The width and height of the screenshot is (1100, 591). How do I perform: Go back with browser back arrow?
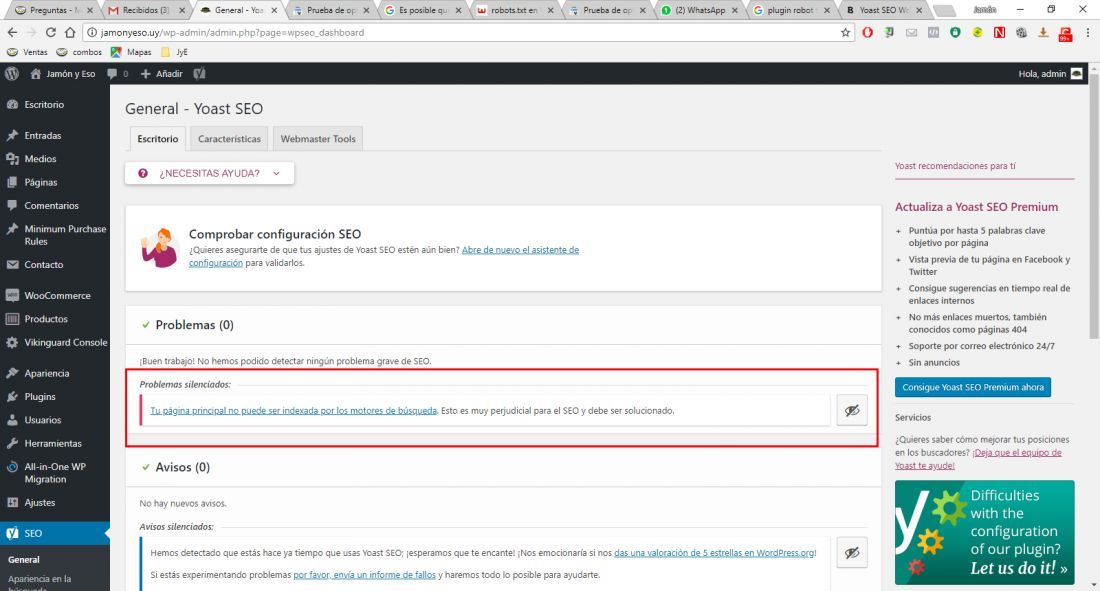12,32
